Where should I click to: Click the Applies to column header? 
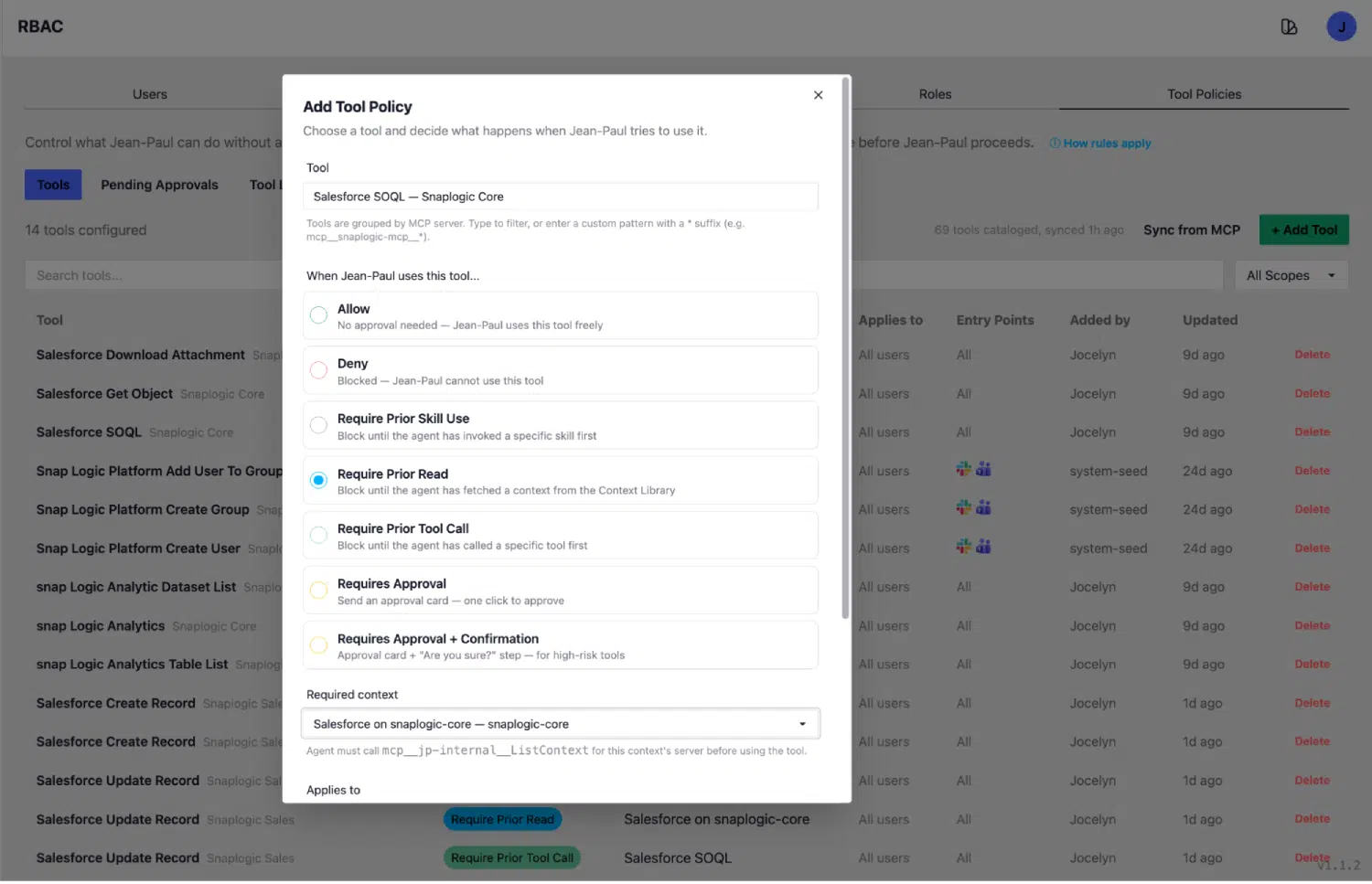coord(890,320)
